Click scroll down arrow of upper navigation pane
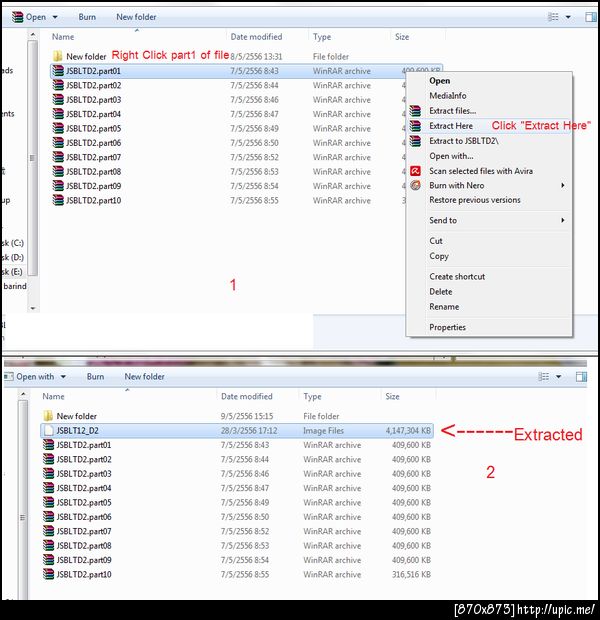Screen dimensions: 600x620 pos(33,308)
